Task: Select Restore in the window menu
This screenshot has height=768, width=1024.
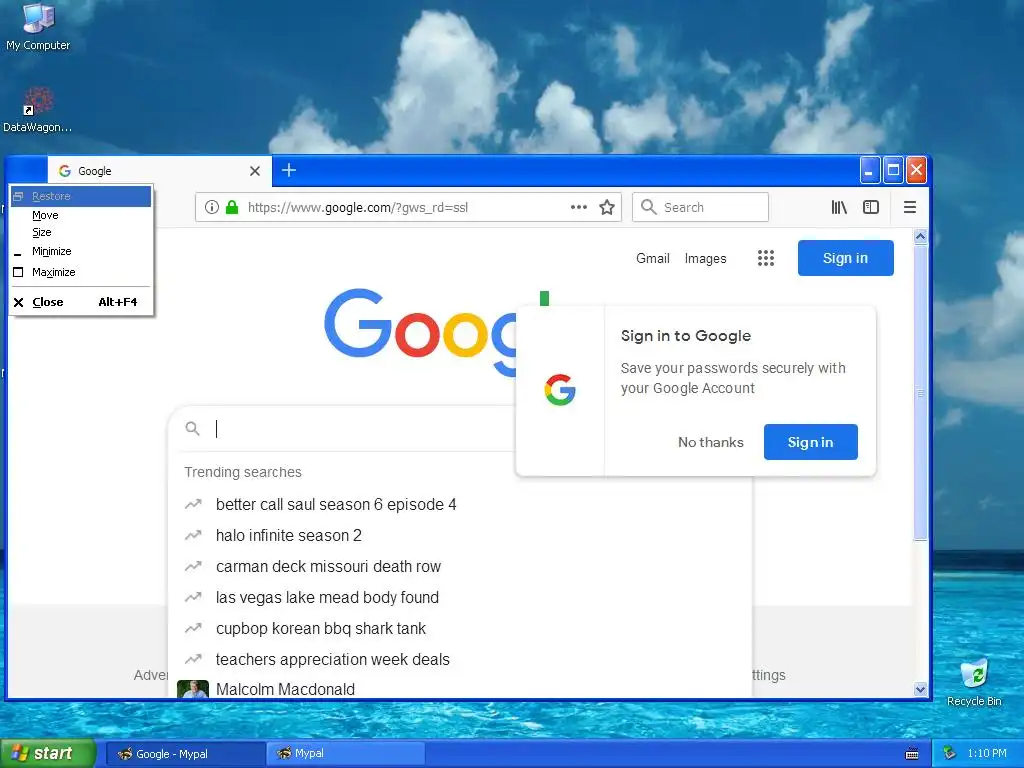Action: tap(81, 197)
